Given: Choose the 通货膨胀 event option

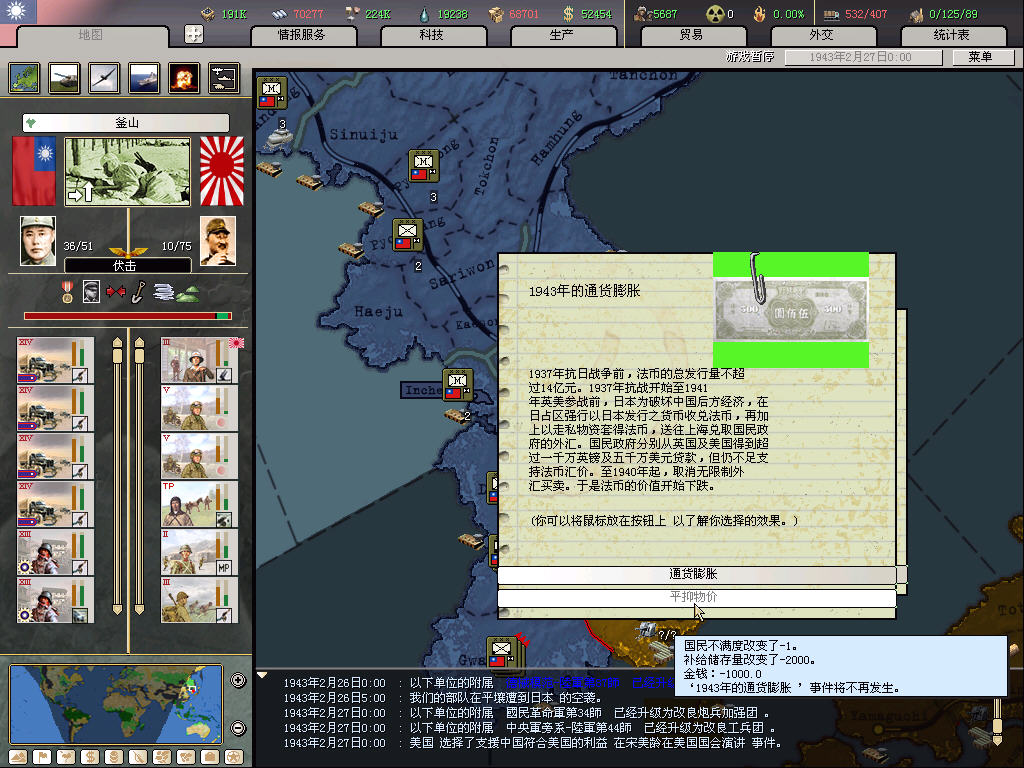Looking at the screenshot, I should pos(696,574).
